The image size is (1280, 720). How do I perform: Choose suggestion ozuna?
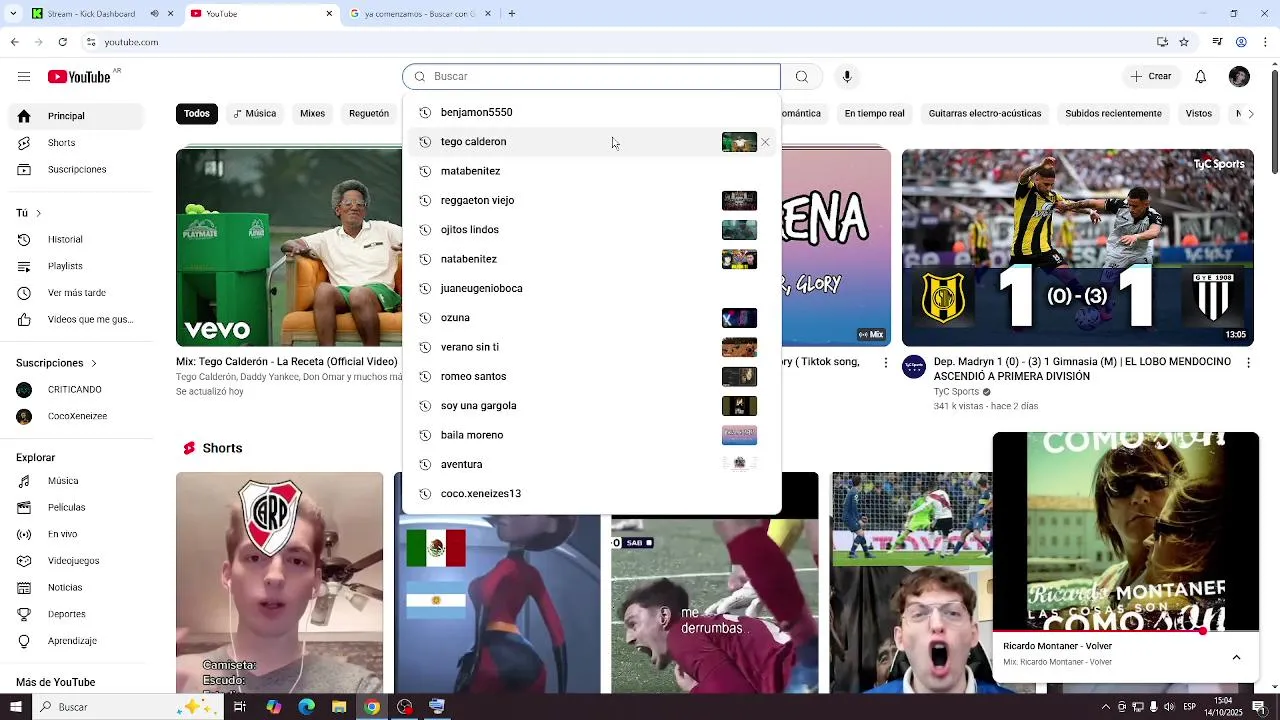tap(591, 318)
